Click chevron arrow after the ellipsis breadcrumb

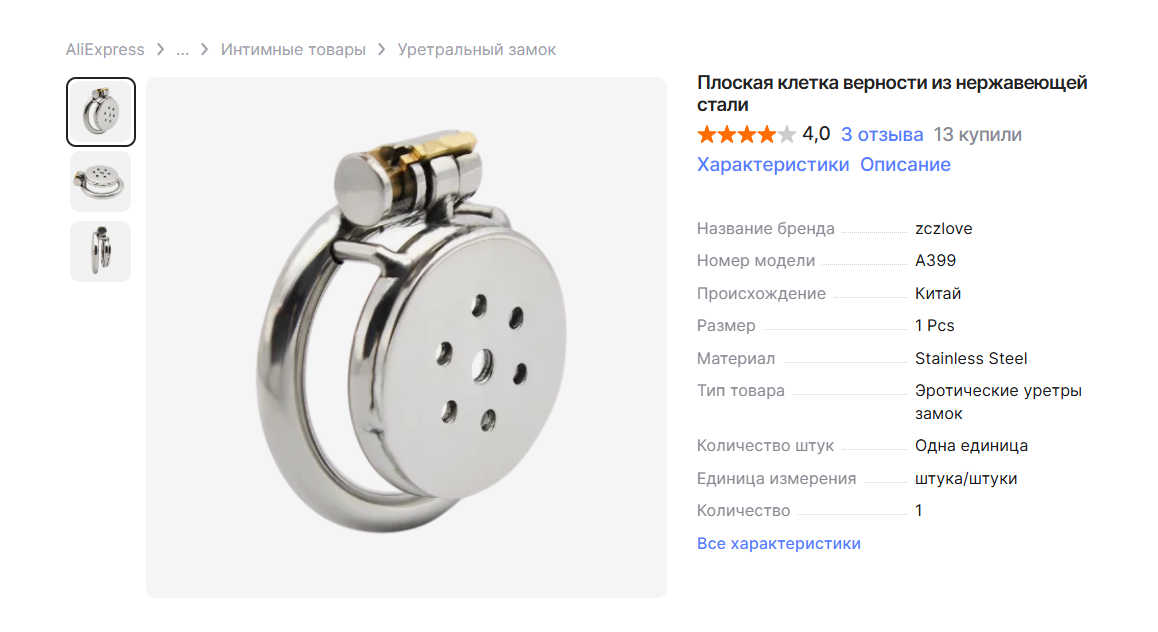[205, 49]
